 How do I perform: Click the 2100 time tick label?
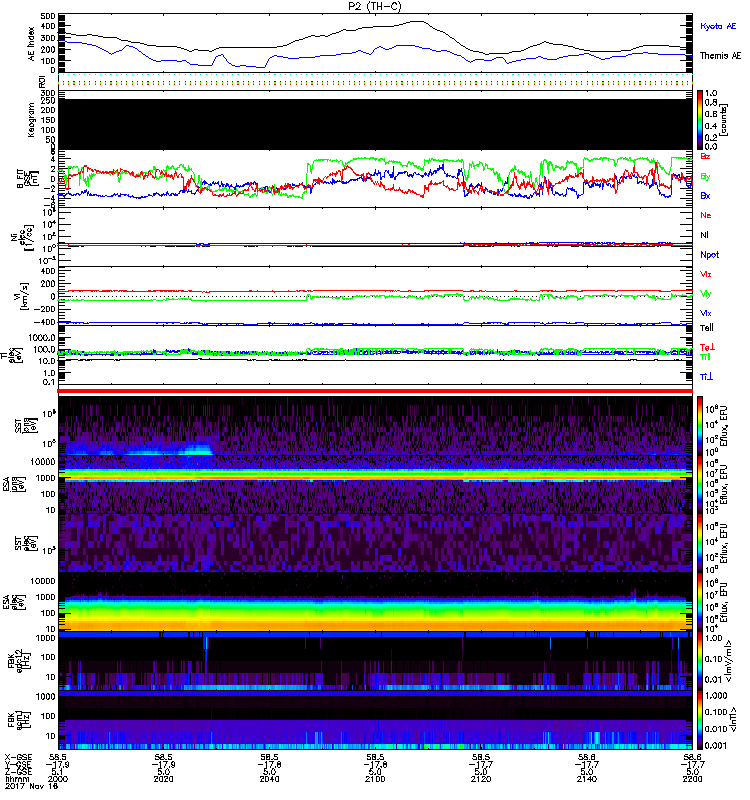[375, 779]
